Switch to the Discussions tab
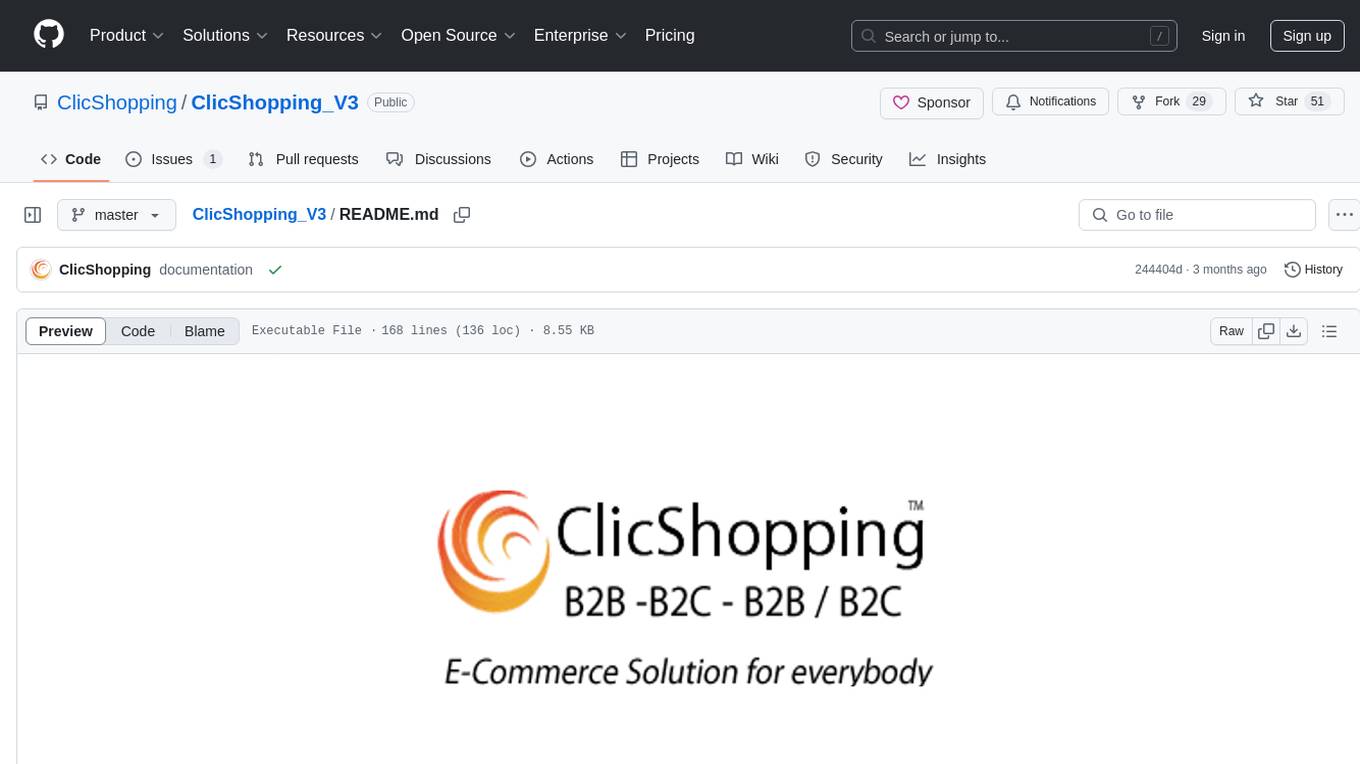This screenshot has width=1360, height=764. coord(438,159)
